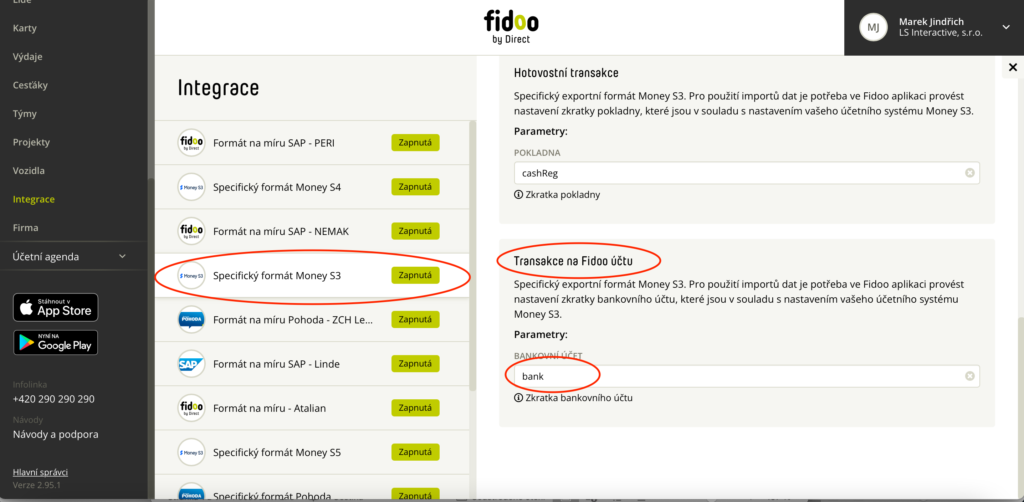The image size is (1024, 502).
Task: Open the Google Play badge
Action: pyautogui.click(x=56, y=342)
